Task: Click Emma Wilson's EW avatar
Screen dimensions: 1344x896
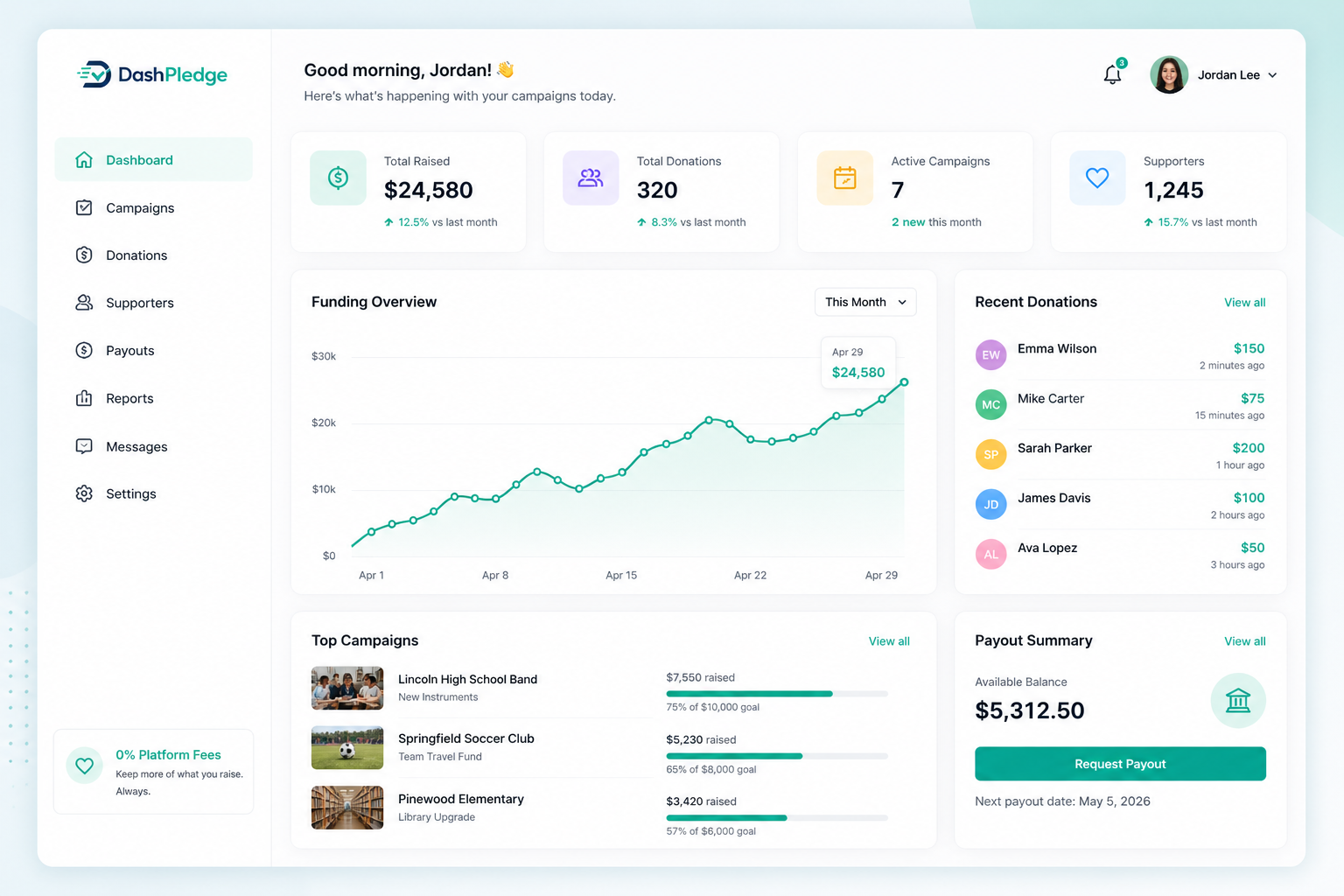Action: 990,354
